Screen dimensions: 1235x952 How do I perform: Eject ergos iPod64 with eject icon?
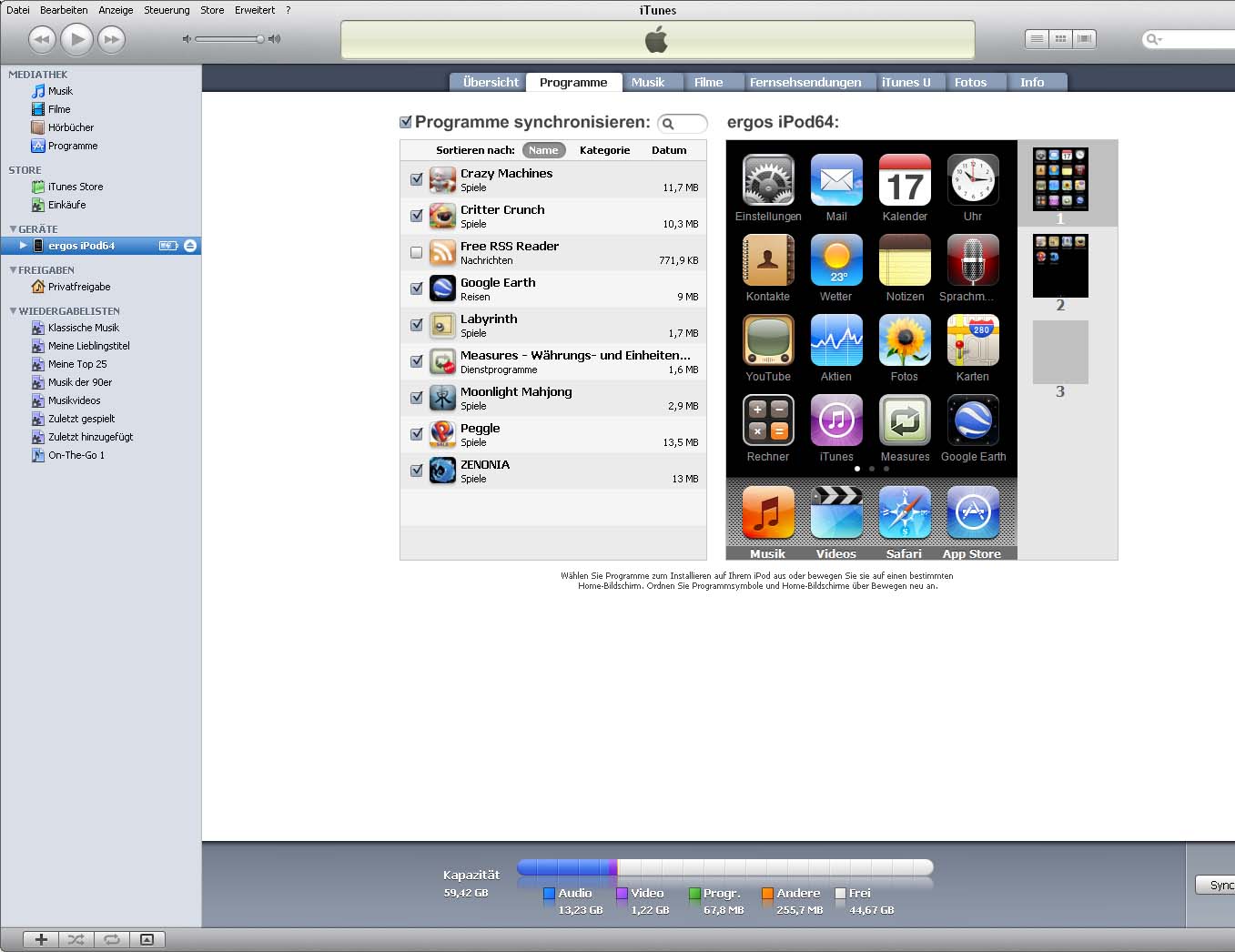coord(189,246)
